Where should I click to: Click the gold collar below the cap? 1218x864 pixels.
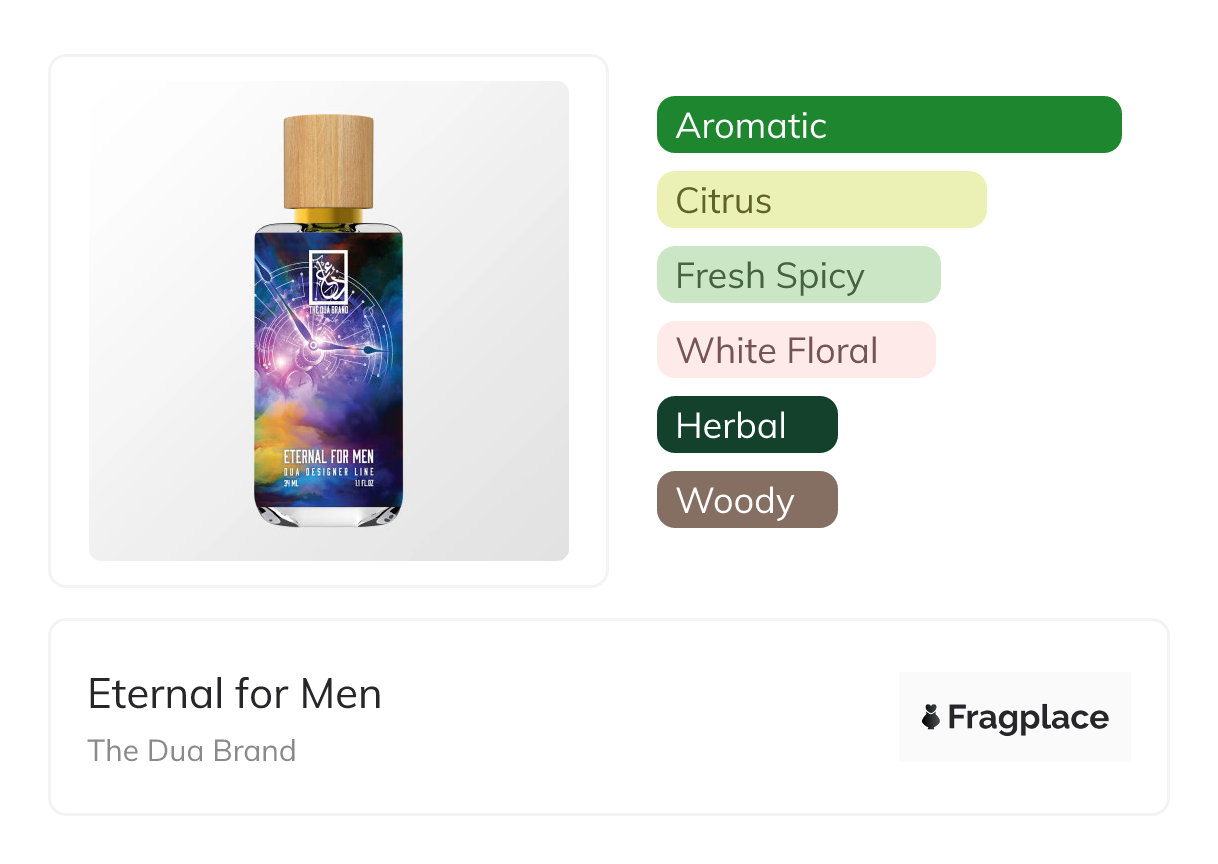click(328, 216)
